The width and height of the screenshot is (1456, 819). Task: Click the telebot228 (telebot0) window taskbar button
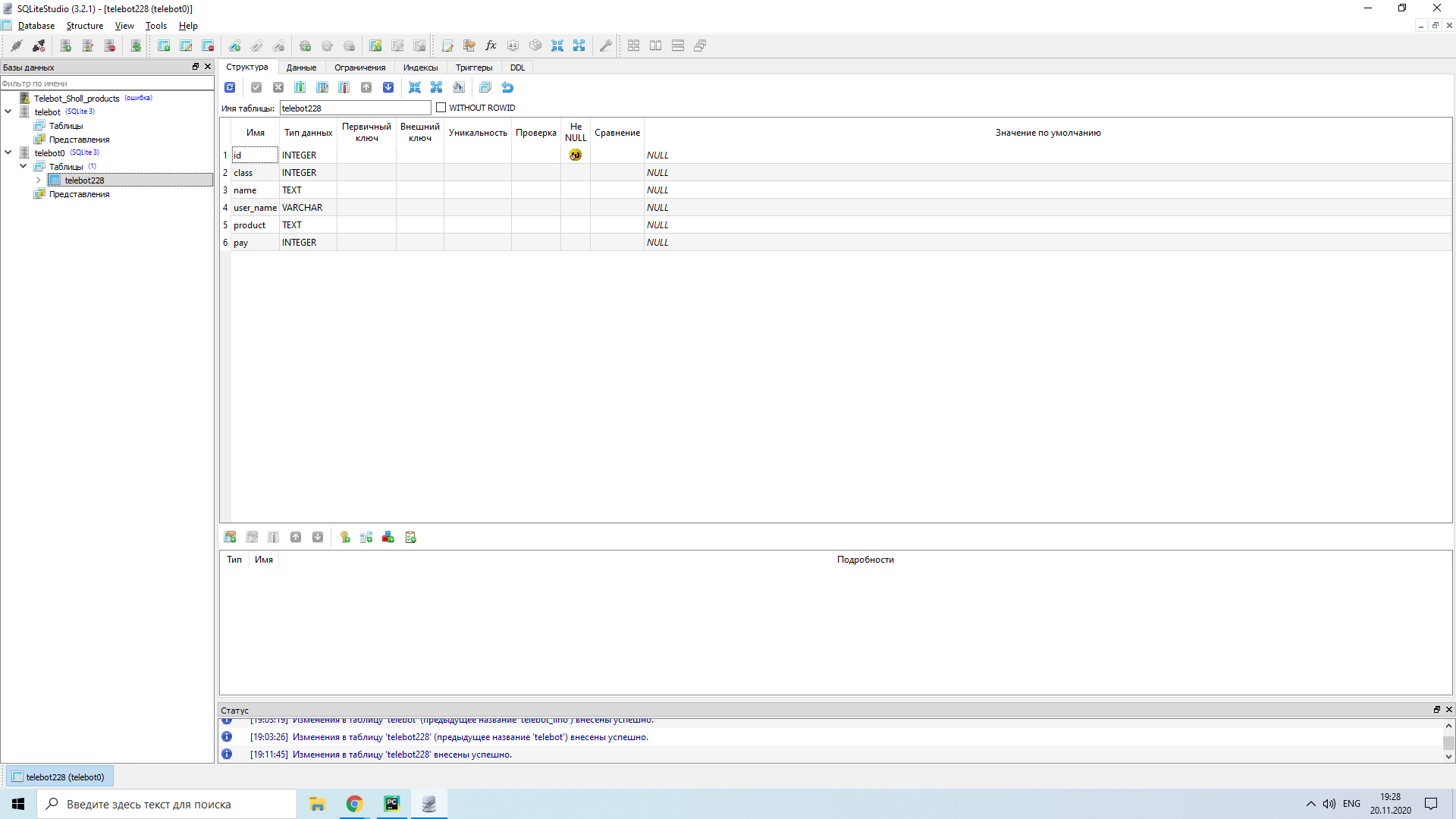coord(60,777)
